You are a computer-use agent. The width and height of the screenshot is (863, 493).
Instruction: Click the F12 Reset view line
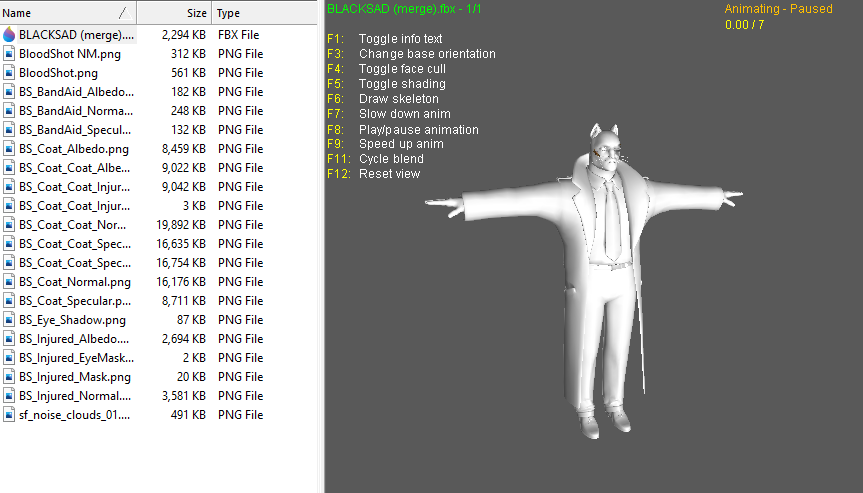(374, 174)
